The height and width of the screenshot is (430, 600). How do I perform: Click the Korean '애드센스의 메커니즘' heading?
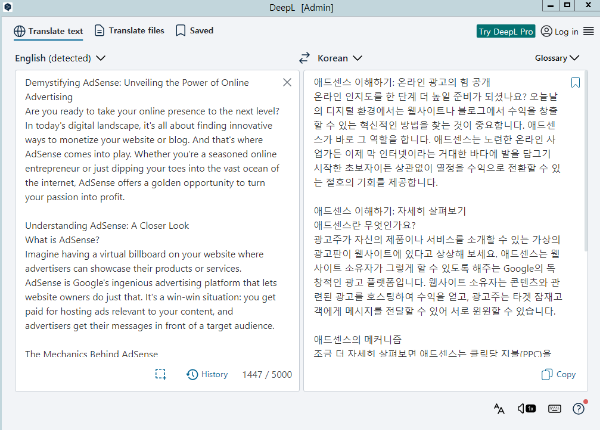(x=357, y=339)
